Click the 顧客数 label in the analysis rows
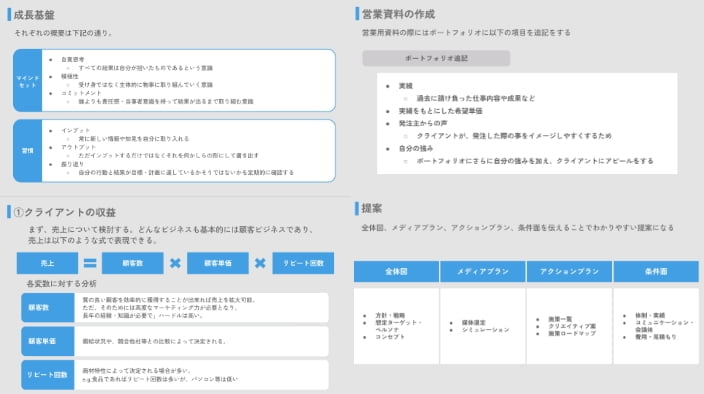704x394 pixels. [48, 307]
